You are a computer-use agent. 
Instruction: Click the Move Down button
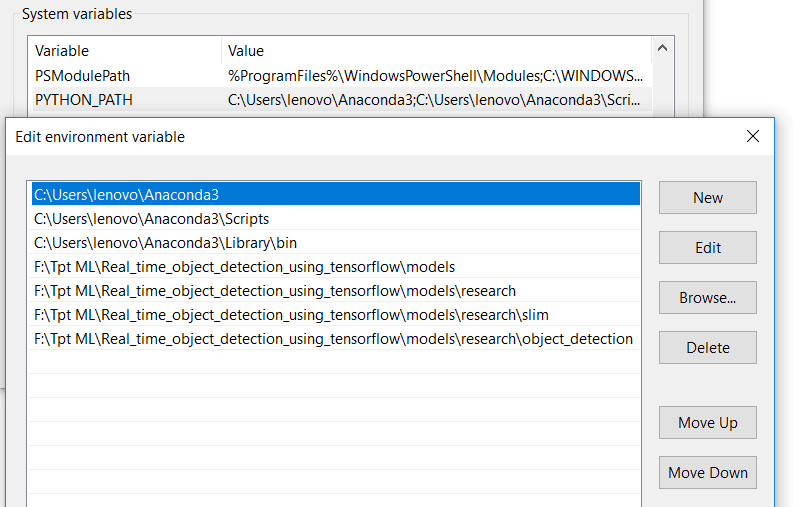[x=707, y=473]
